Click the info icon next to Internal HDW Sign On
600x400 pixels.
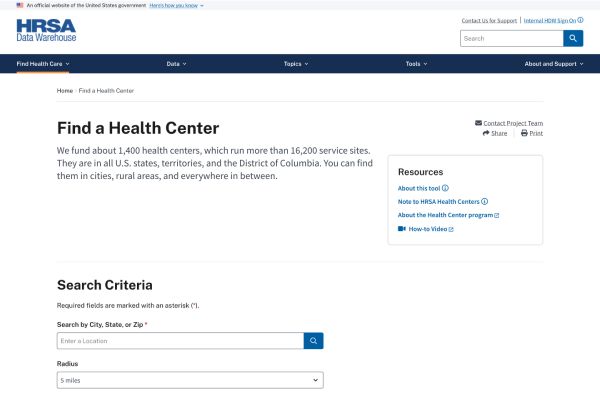580,20
